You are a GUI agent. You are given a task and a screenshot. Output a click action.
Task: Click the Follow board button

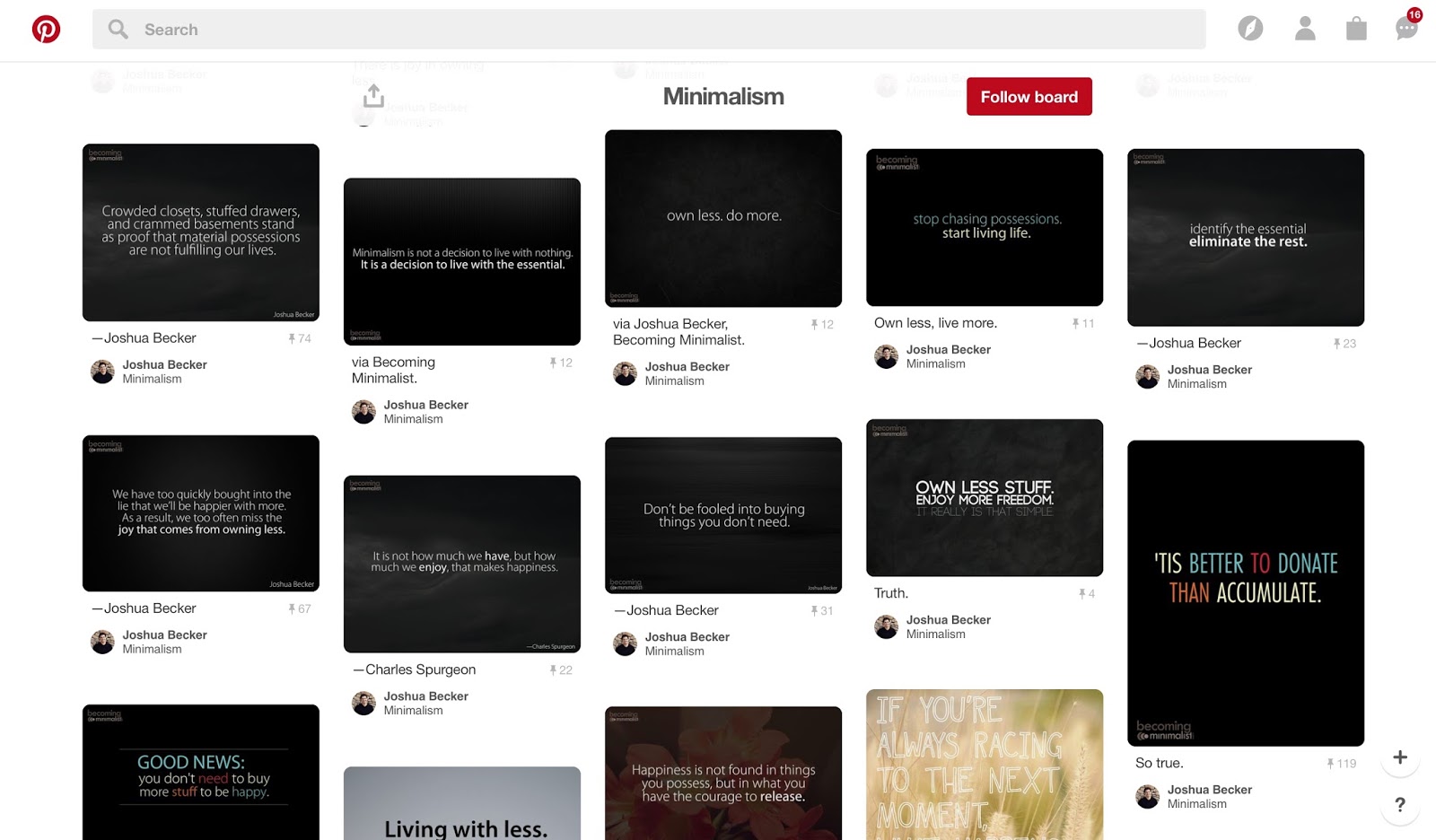click(1029, 97)
